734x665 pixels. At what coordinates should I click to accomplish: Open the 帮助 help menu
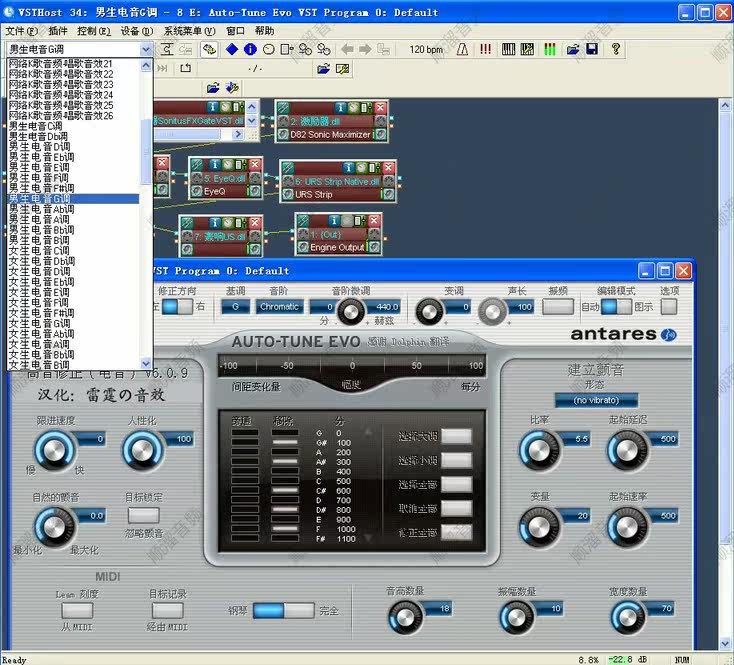point(264,31)
